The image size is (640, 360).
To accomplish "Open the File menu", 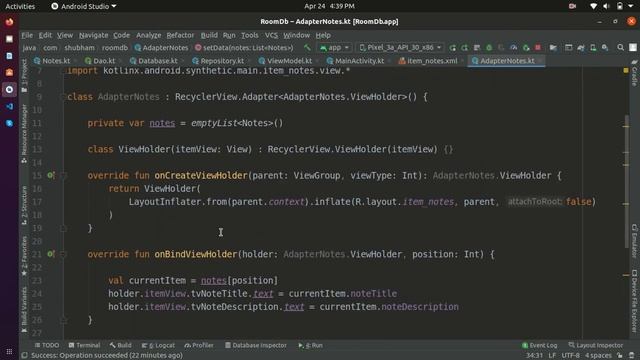I will (27, 35).
